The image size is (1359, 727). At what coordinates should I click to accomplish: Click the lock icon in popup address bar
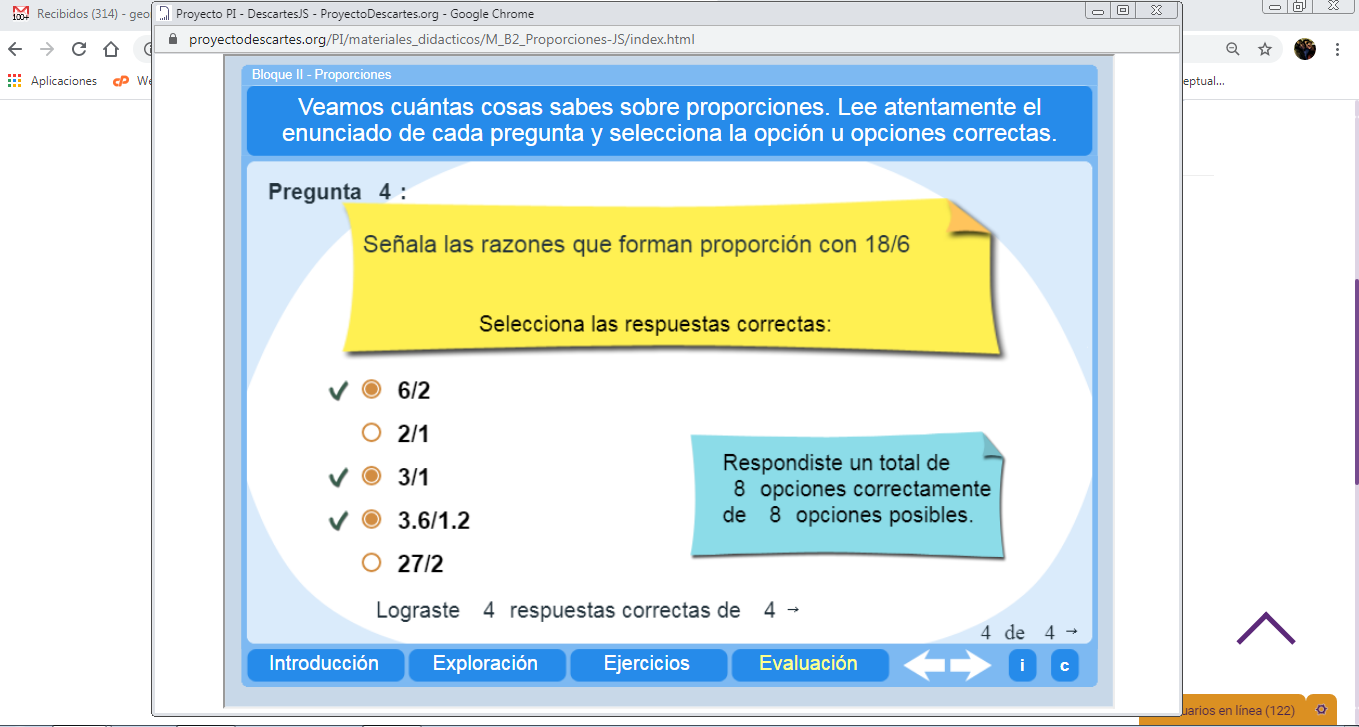click(172, 39)
